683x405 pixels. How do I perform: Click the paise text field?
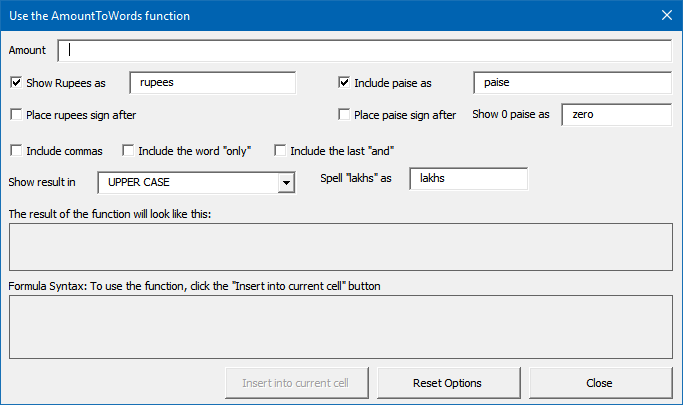pyautogui.click(x=572, y=83)
